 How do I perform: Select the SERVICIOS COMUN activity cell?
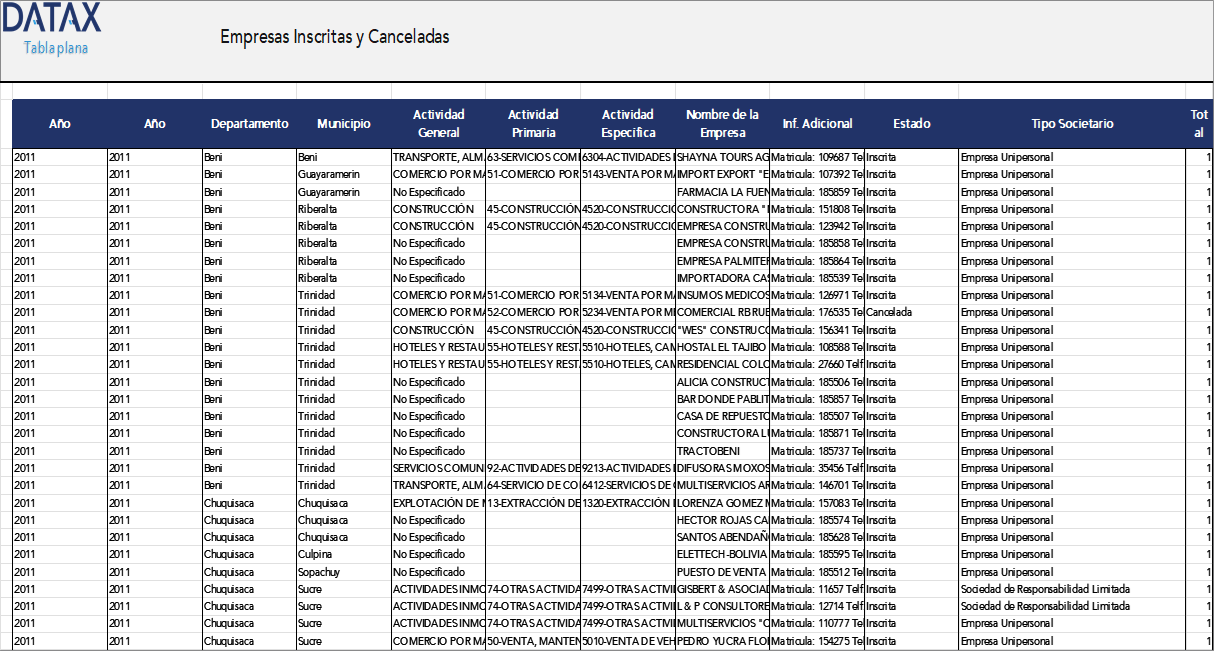(x=438, y=468)
